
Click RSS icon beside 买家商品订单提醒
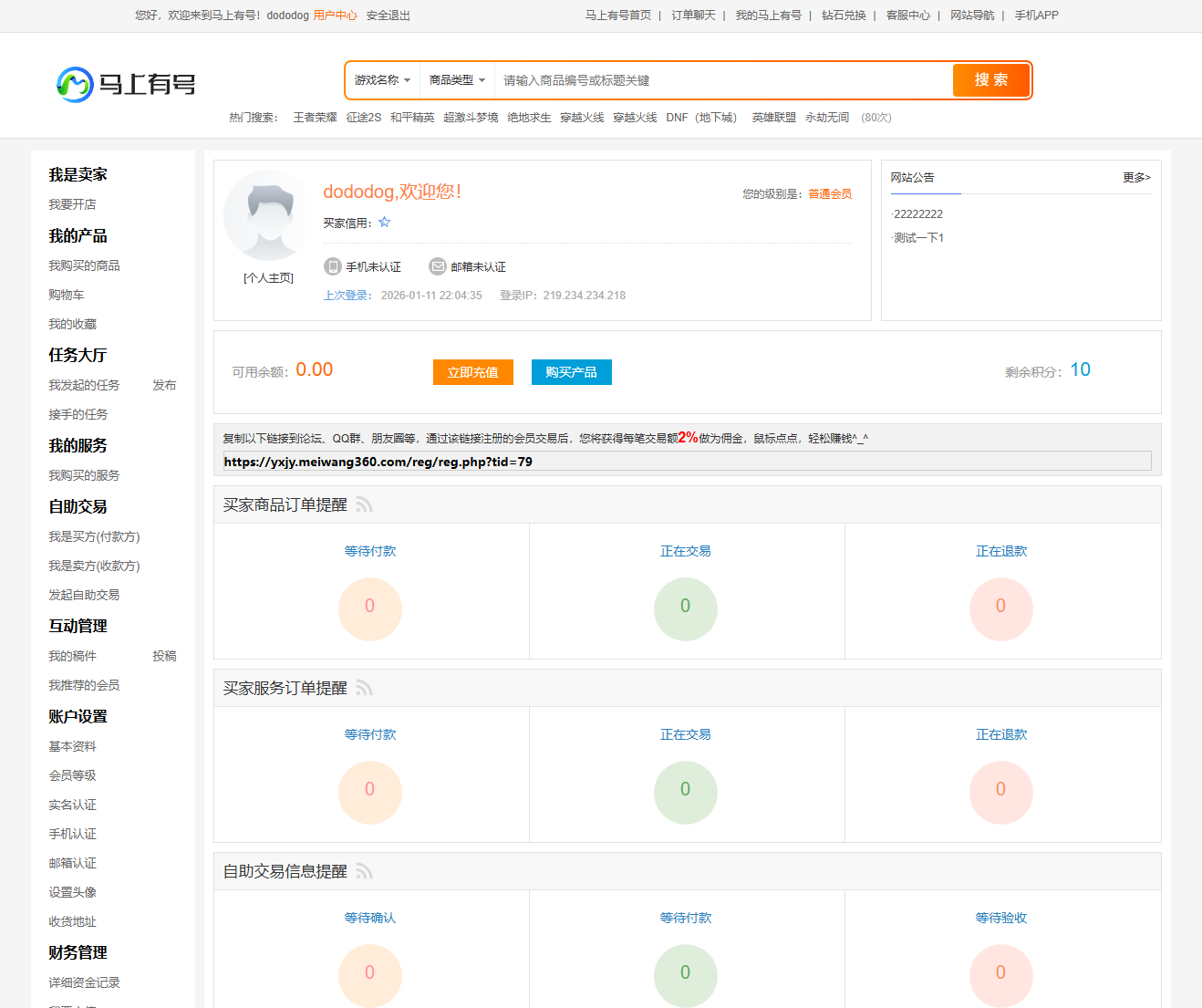(x=365, y=505)
